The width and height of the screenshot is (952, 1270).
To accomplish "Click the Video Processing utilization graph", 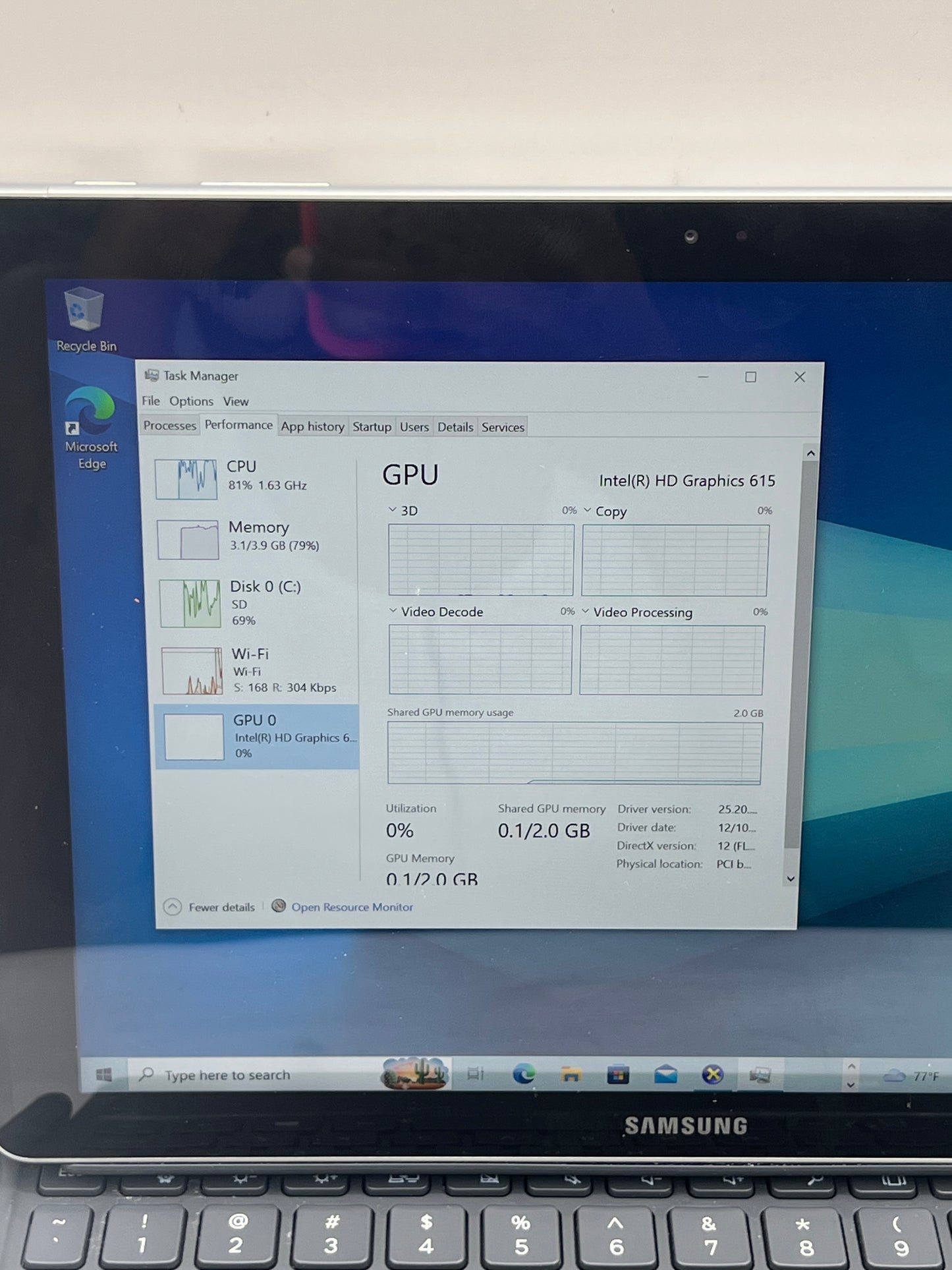I will point(672,660).
